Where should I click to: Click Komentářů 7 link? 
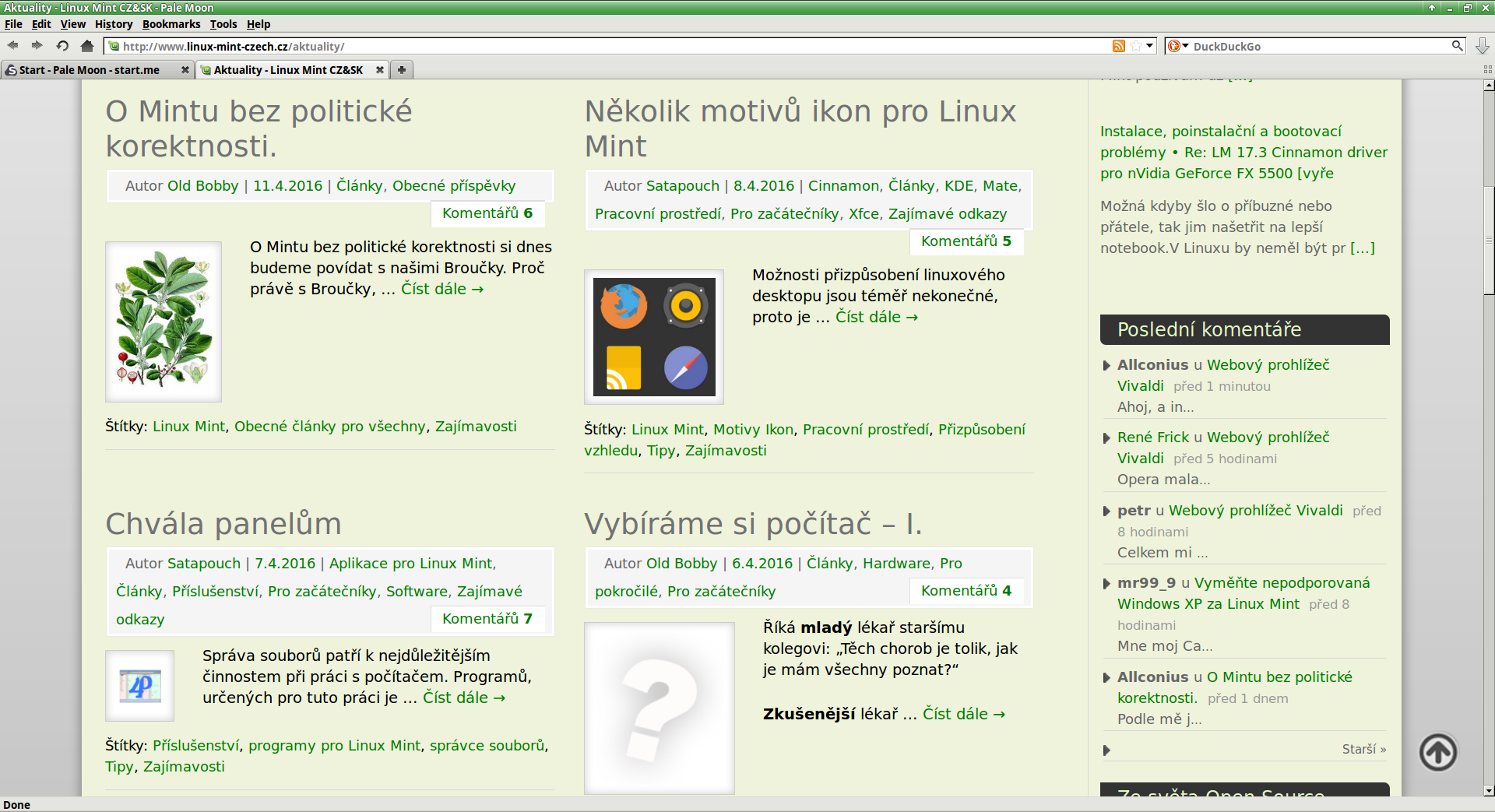[487, 619]
